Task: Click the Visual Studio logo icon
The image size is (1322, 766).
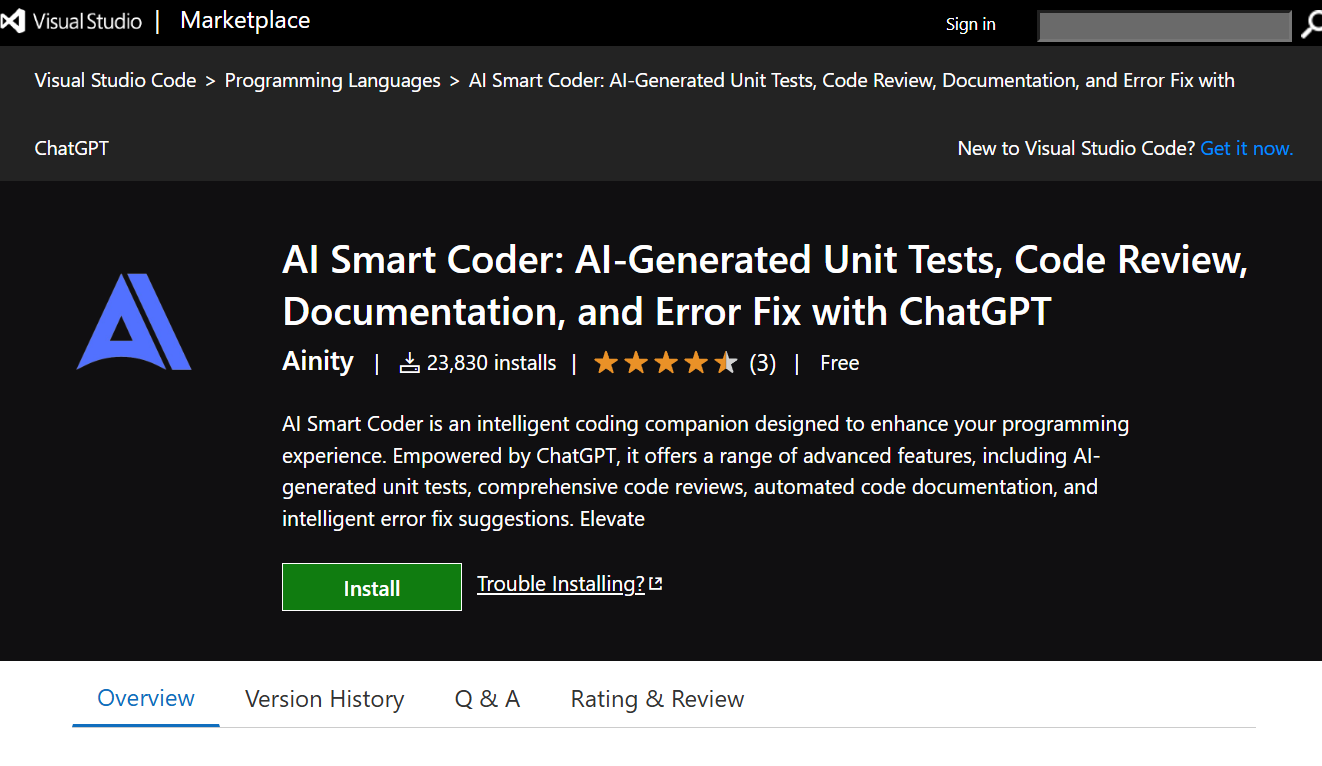Action: pos(12,22)
